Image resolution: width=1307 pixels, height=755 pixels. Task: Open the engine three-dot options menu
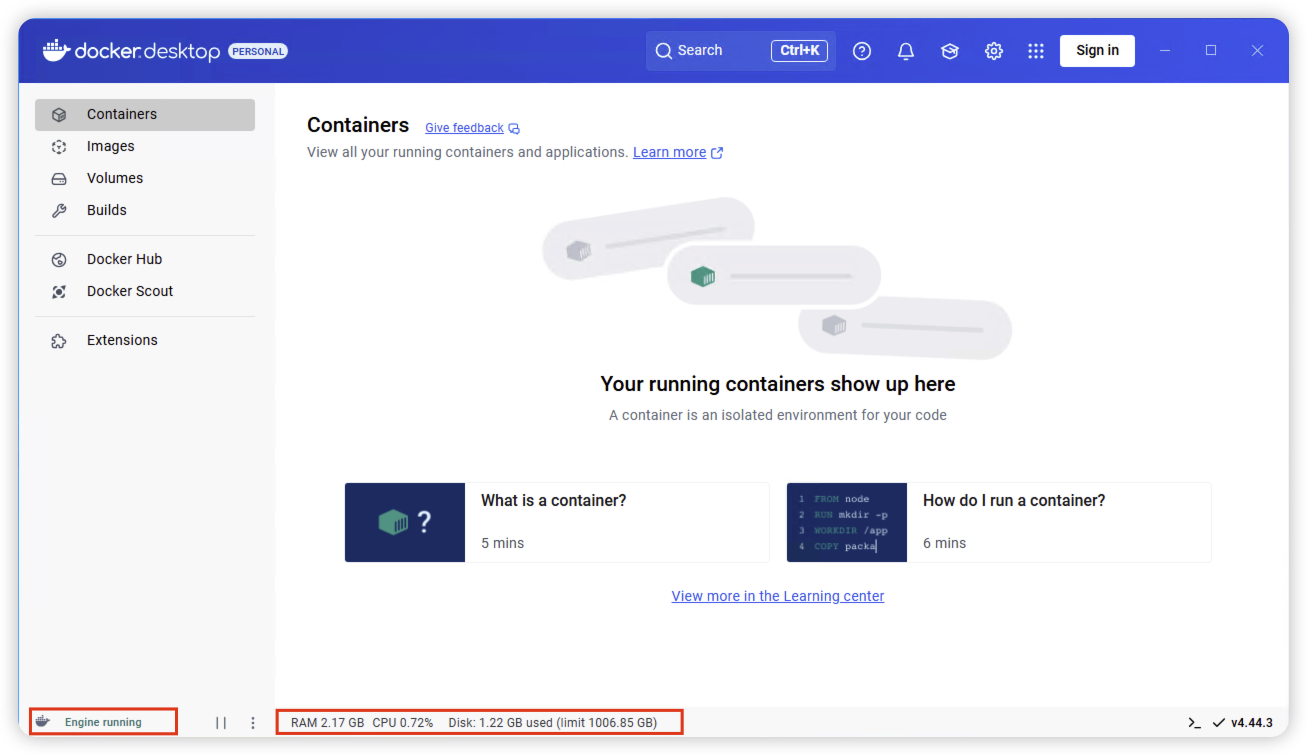[253, 722]
